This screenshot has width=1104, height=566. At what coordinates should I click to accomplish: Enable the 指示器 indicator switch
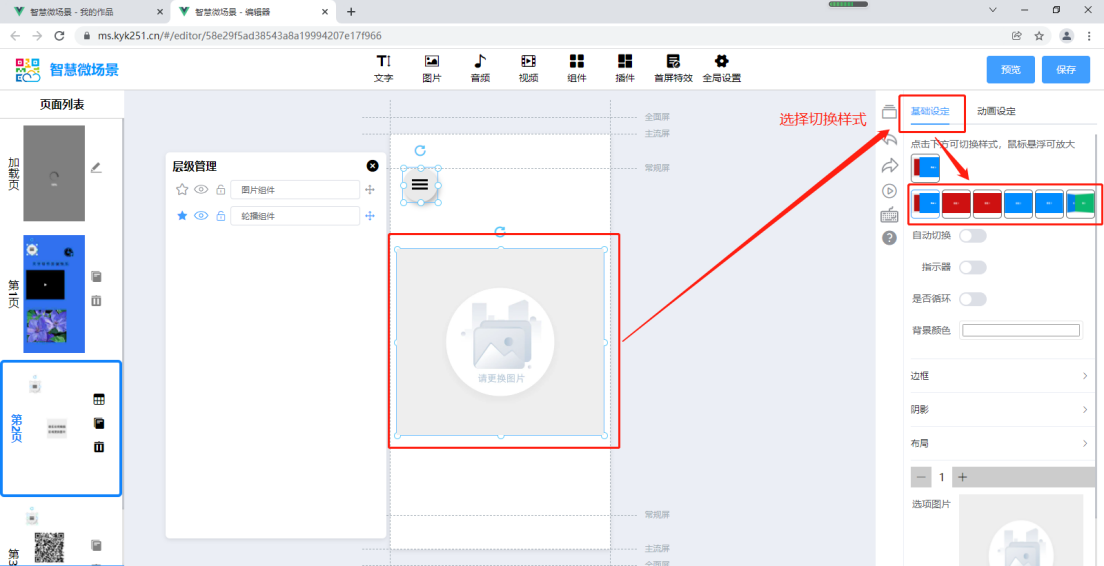pos(972,267)
